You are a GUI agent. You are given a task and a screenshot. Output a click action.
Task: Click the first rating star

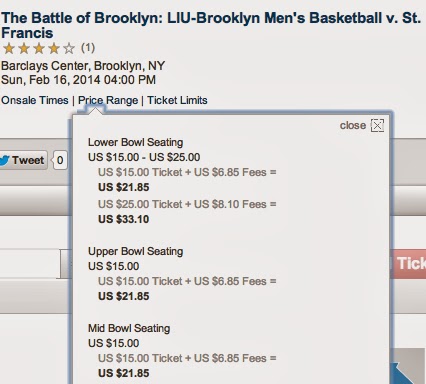[x=9, y=49]
